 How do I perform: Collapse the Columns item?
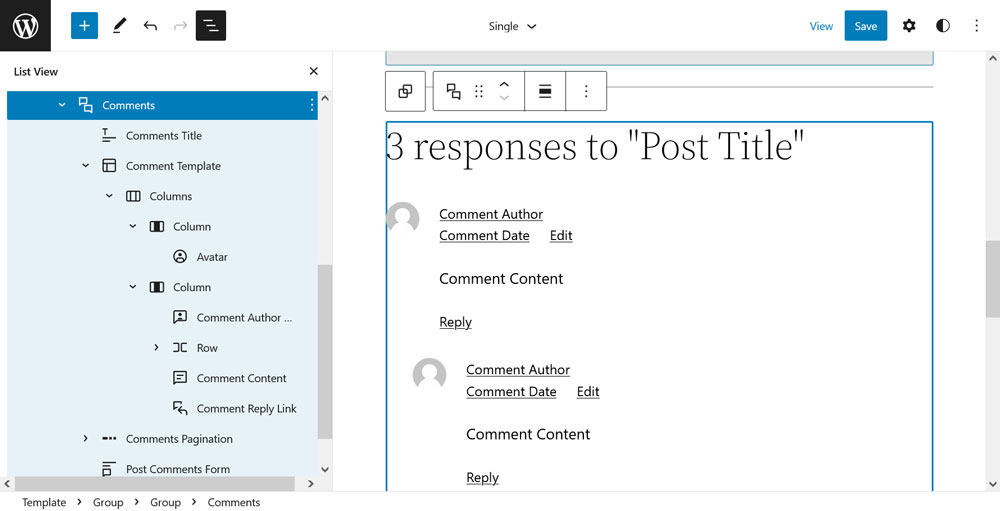109,196
